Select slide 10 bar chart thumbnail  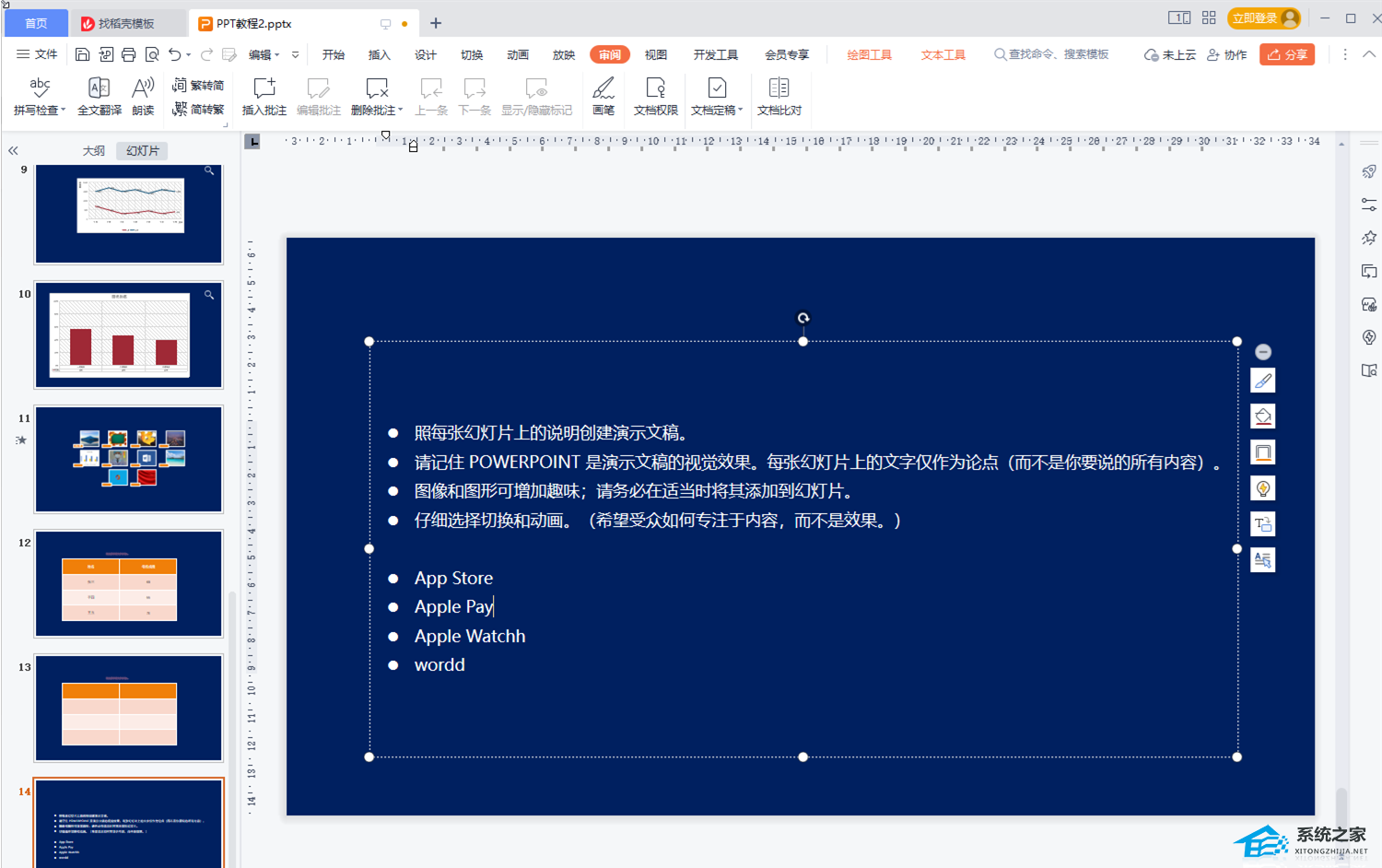(129, 334)
